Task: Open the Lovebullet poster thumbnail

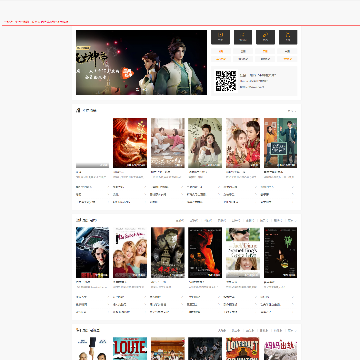Action: point(243,348)
